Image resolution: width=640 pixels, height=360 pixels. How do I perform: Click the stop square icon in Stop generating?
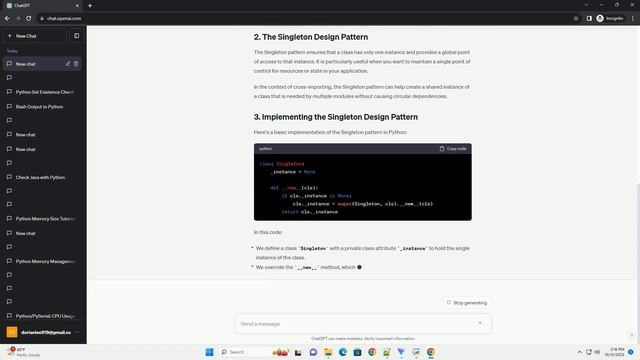point(449,302)
